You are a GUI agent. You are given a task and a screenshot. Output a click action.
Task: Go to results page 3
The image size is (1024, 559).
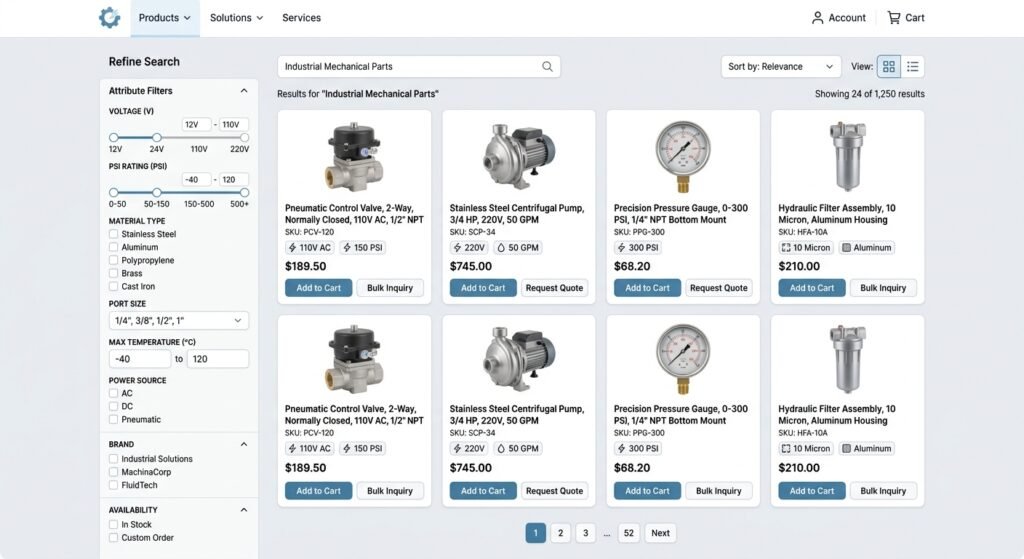coord(585,533)
